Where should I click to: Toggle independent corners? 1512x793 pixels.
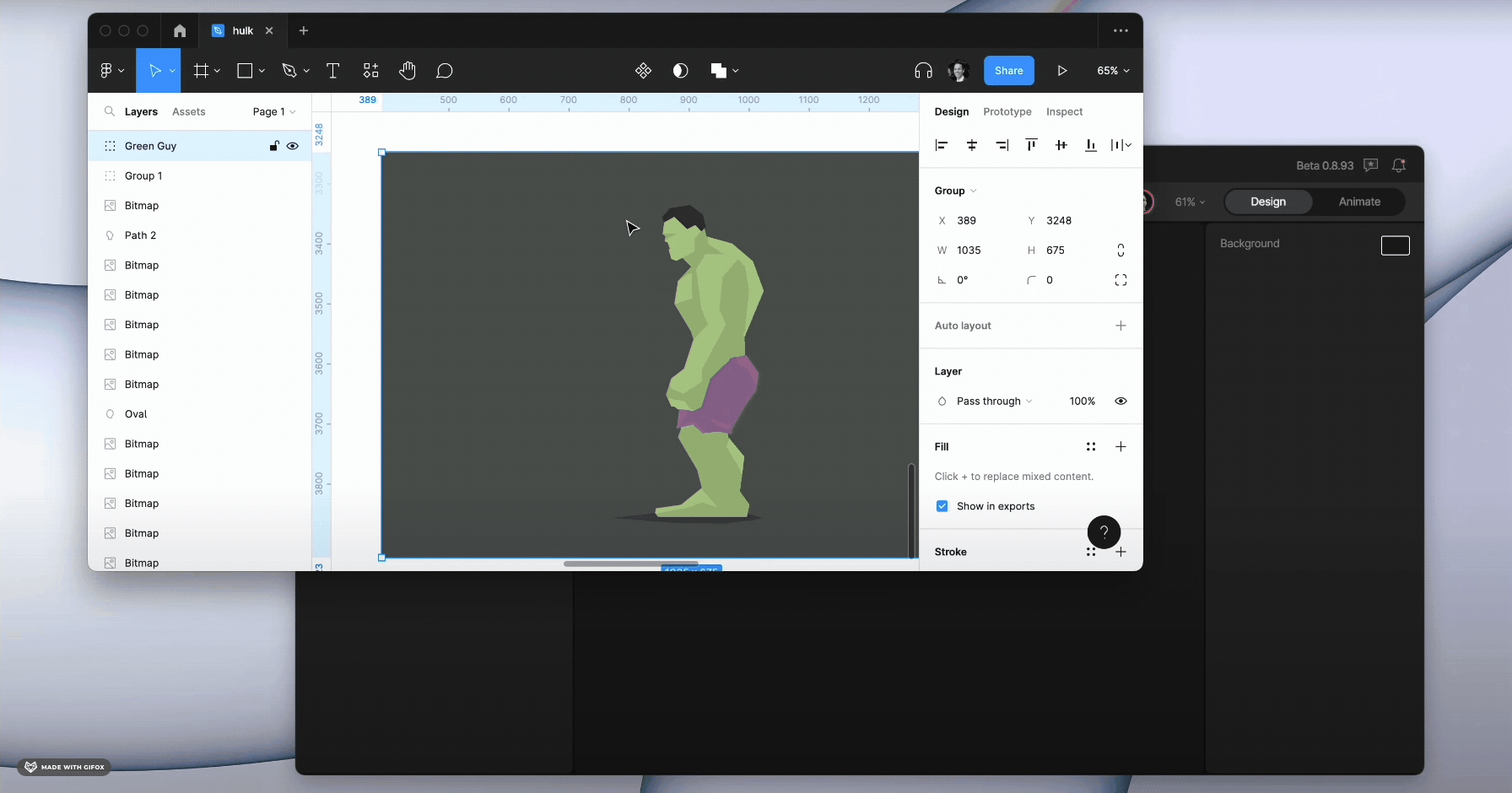[x=1120, y=280]
